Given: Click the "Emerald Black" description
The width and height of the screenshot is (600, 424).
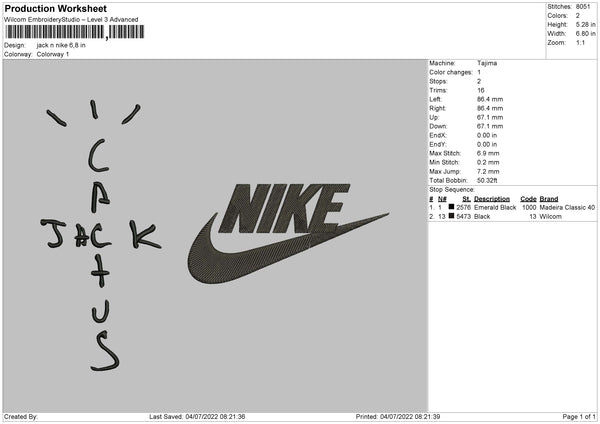Looking at the screenshot, I should tap(495, 207).
